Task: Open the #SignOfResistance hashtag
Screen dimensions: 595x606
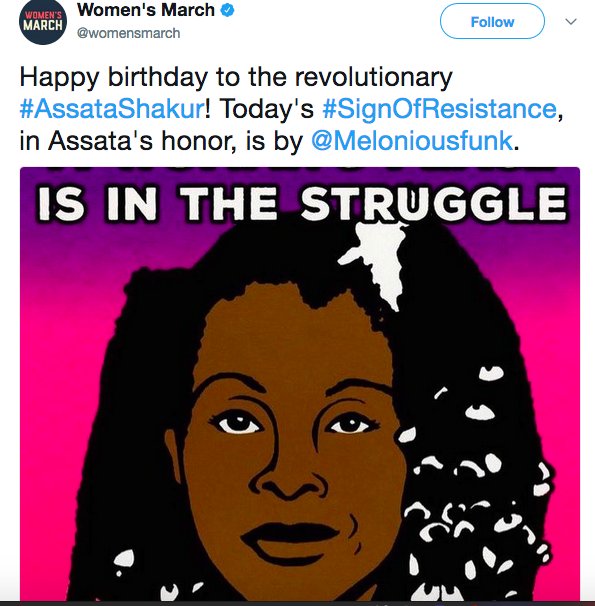Action: 439,109
